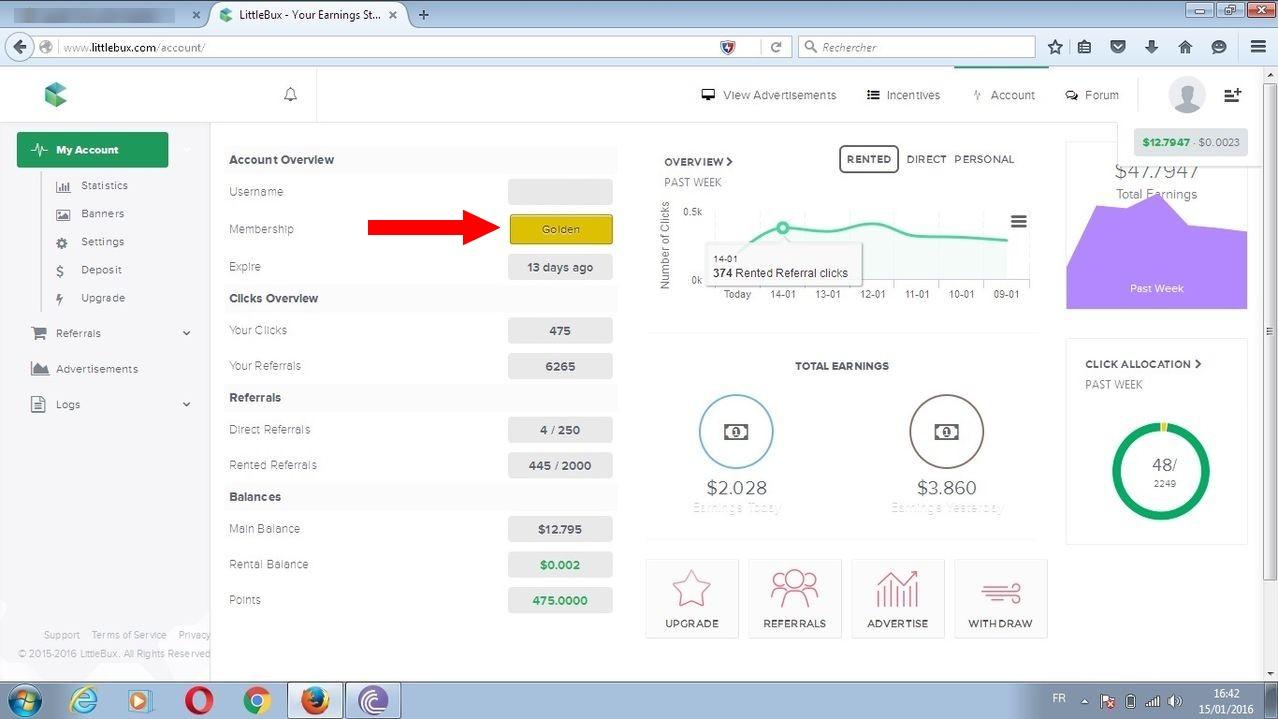Launch Internet Explorer from taskbar
Image resolution: width=1278 pixels, height=719 pixels.
83,700
